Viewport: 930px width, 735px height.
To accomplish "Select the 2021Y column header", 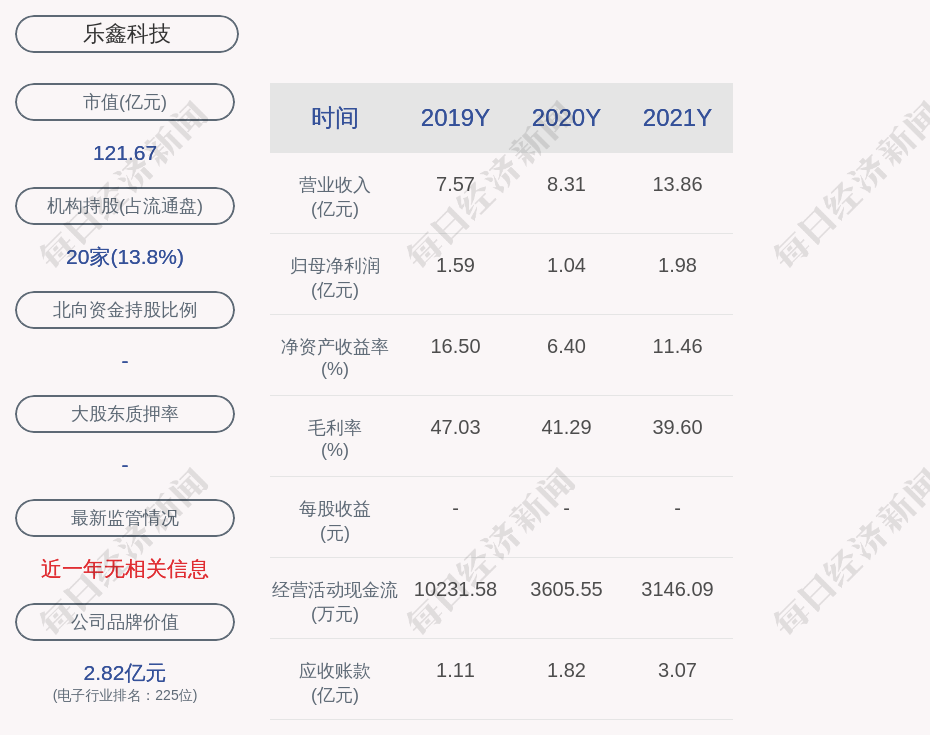I will 677,117.
